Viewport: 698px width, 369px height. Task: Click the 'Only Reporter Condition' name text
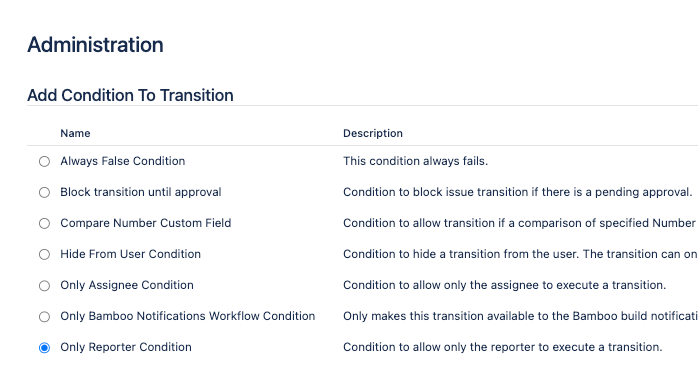[126, 347]
